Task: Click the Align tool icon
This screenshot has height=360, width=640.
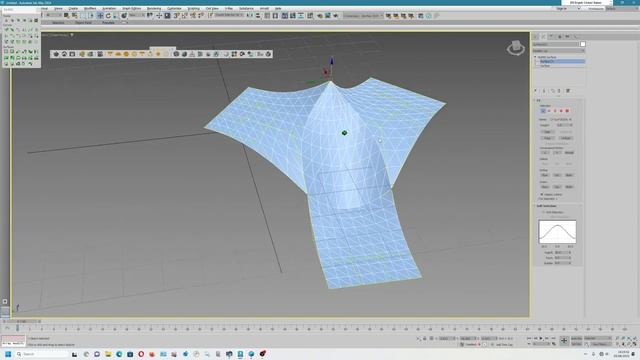Action: [258, 16]
